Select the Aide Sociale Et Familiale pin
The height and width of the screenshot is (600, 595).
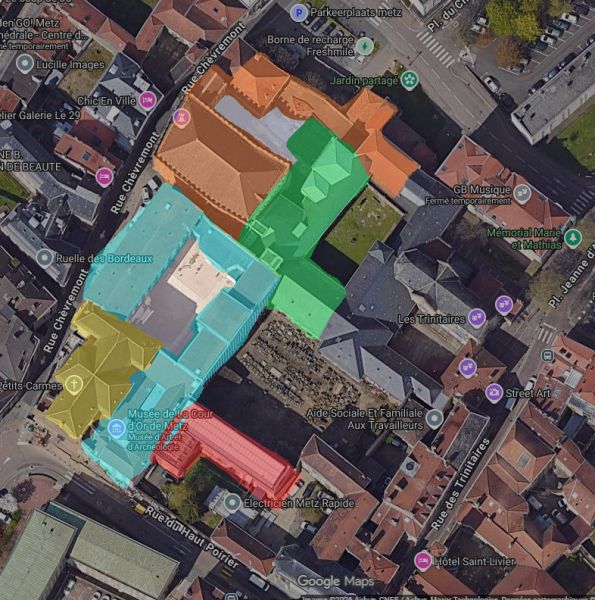(x=434, y=419)
